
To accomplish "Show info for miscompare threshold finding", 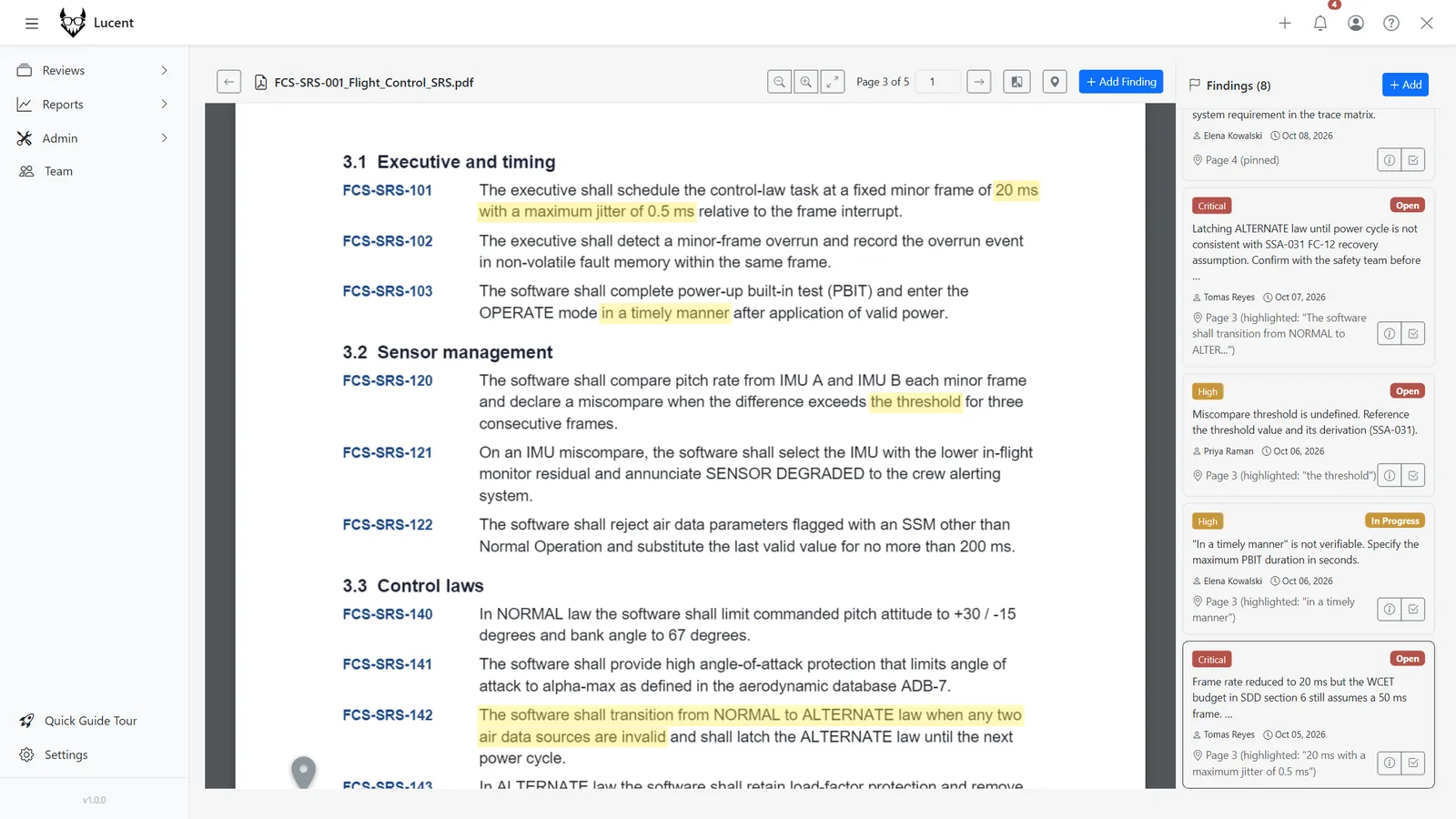I will 1390,475.
